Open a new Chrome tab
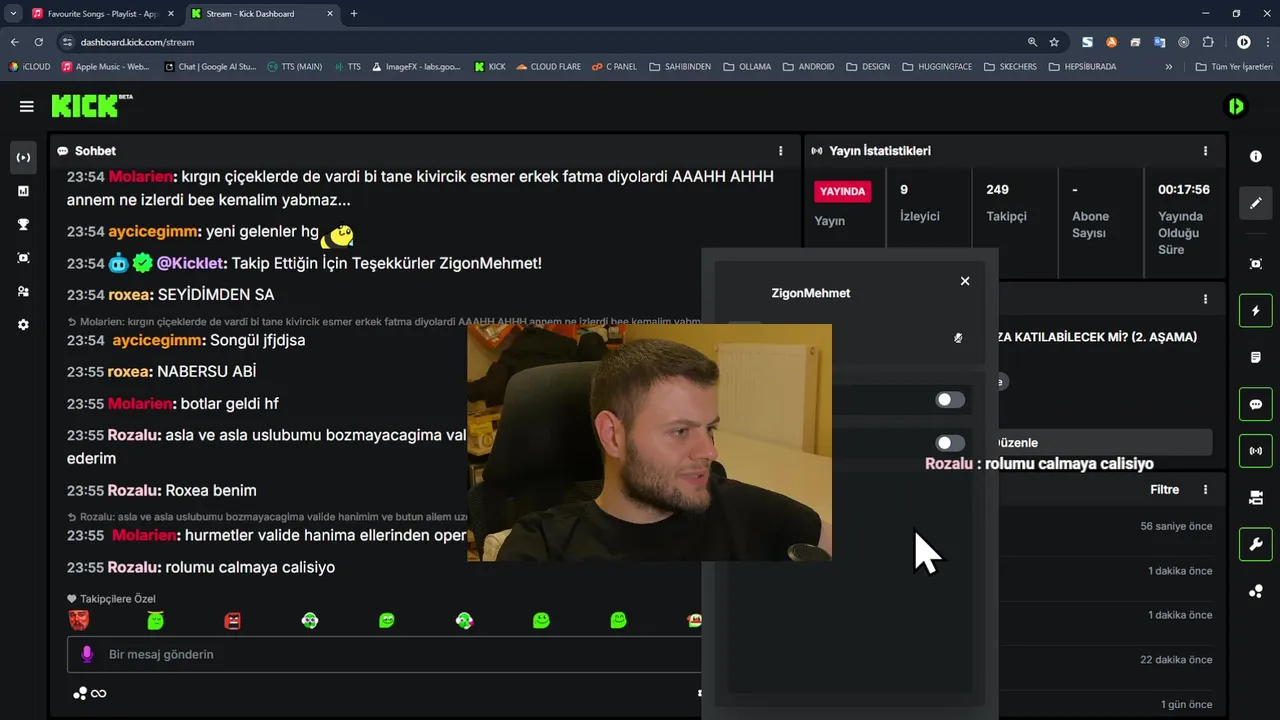The image size is (1280, 720). pos(354,14)
